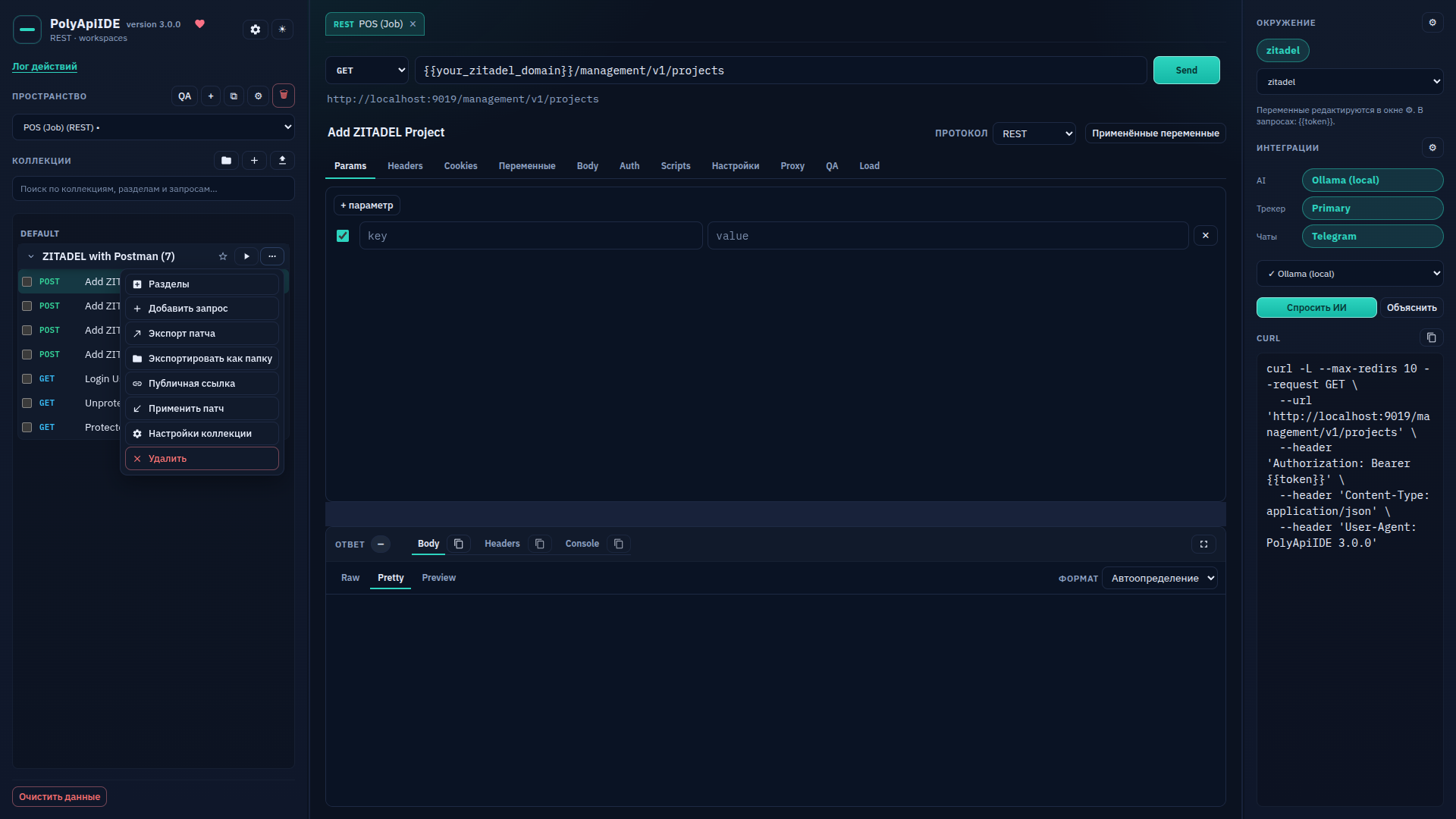1456x819 pixels.
Task: Choose Export patch menu item
Action: 202,334
